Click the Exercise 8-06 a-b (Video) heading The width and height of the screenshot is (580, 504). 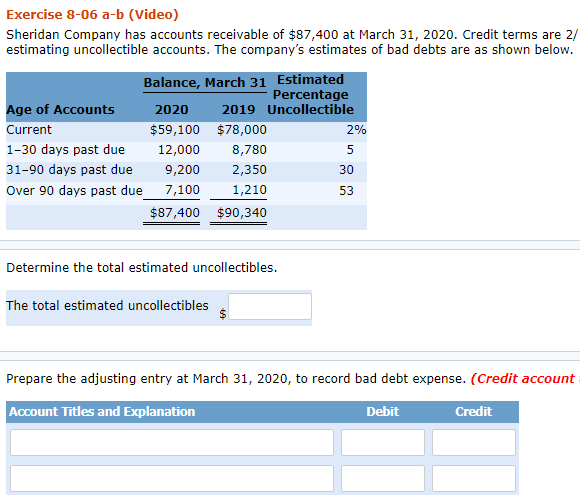click(x=92, y=14)
